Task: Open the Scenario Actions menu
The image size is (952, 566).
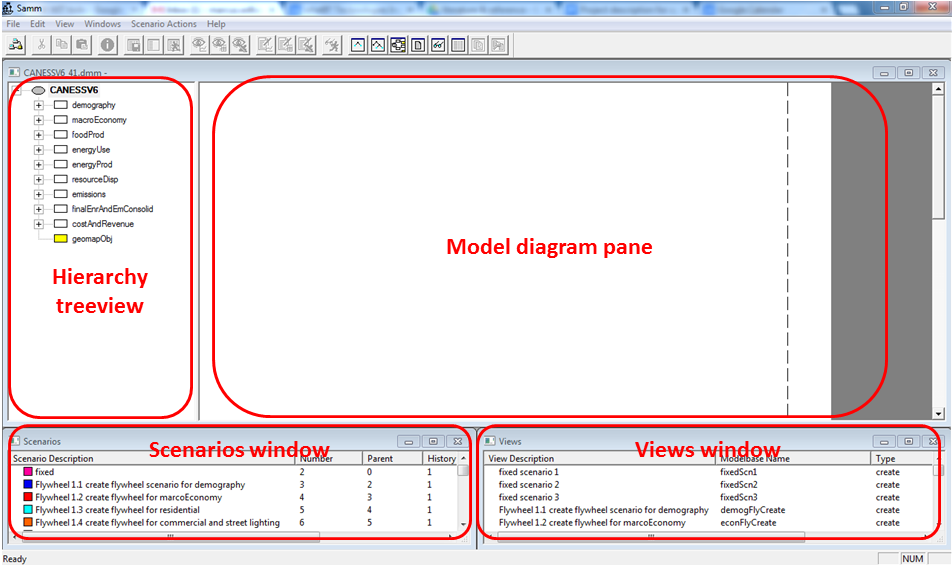Action: coord(164,24)
